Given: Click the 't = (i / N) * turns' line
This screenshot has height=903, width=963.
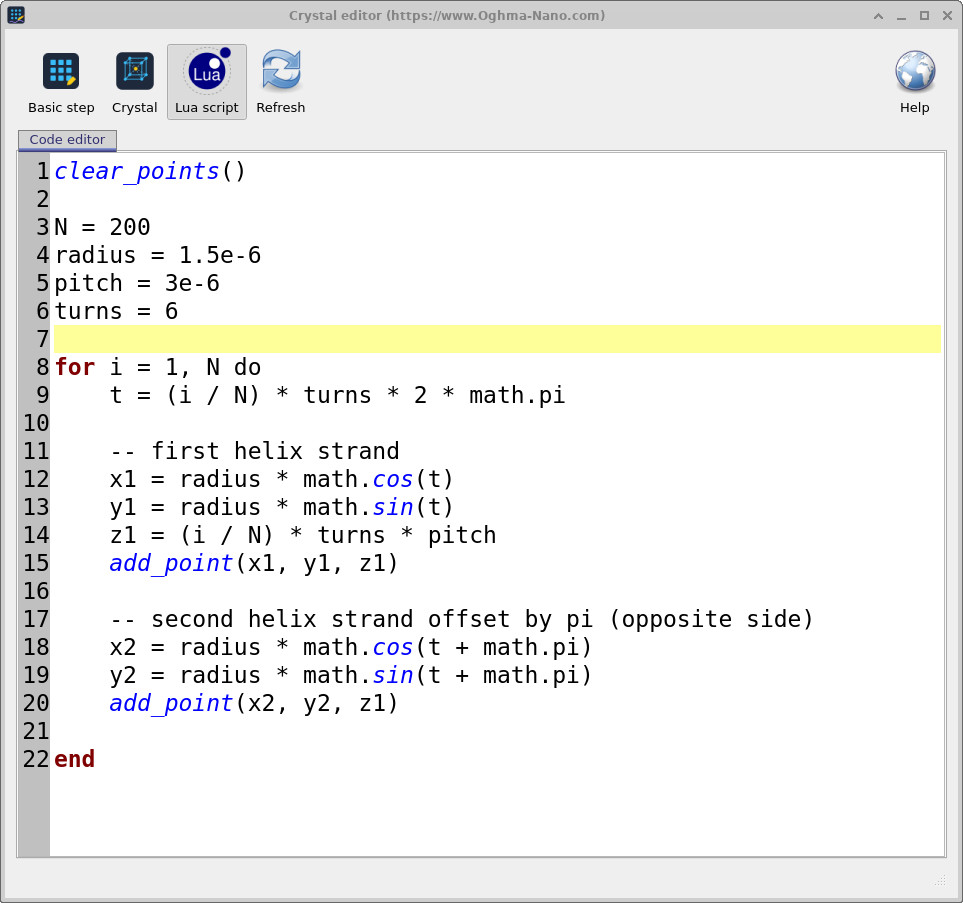Looking at the screenshot, I should 337,395.
